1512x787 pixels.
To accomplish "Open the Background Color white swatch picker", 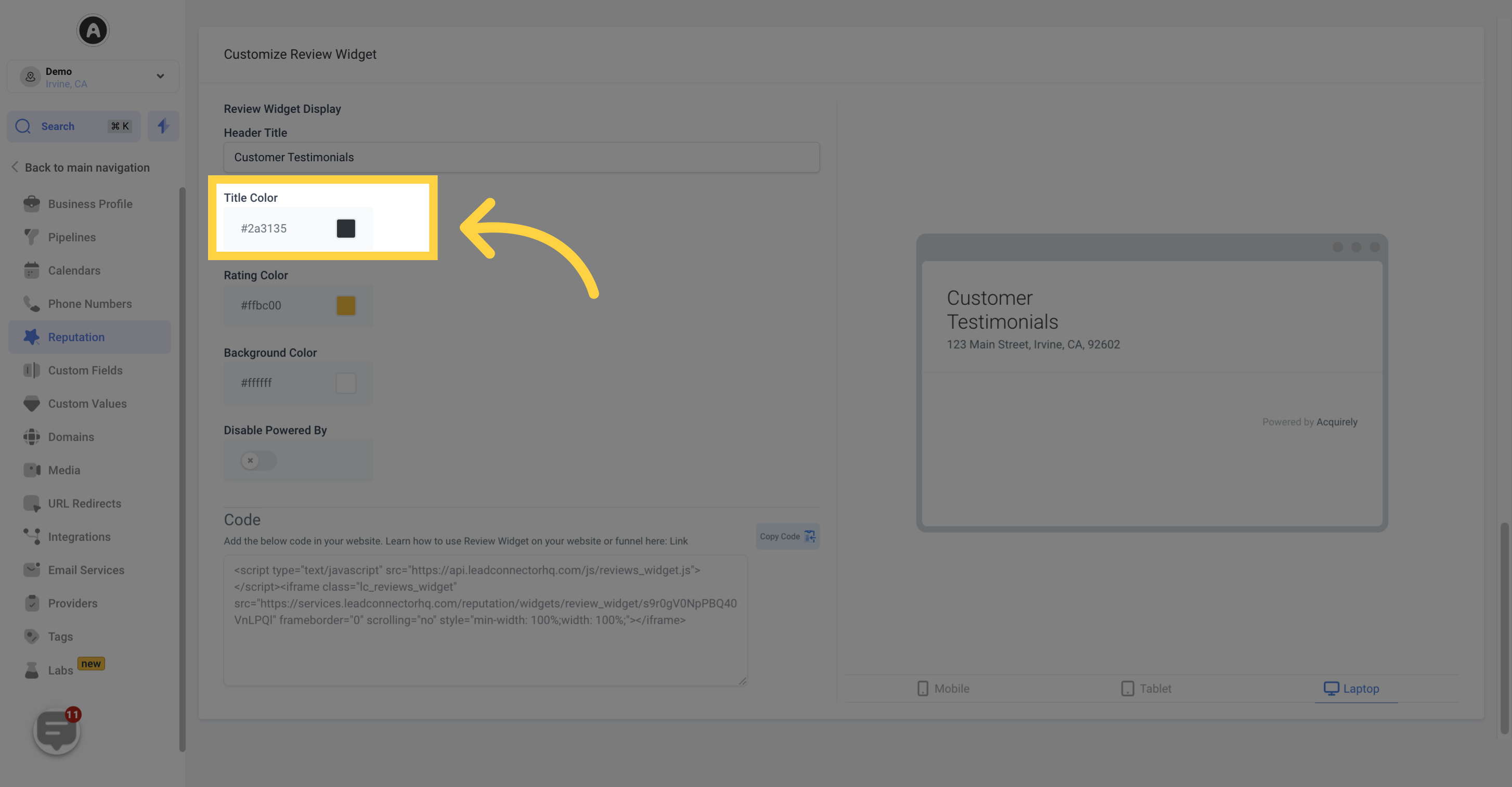I will click(346, 383).
